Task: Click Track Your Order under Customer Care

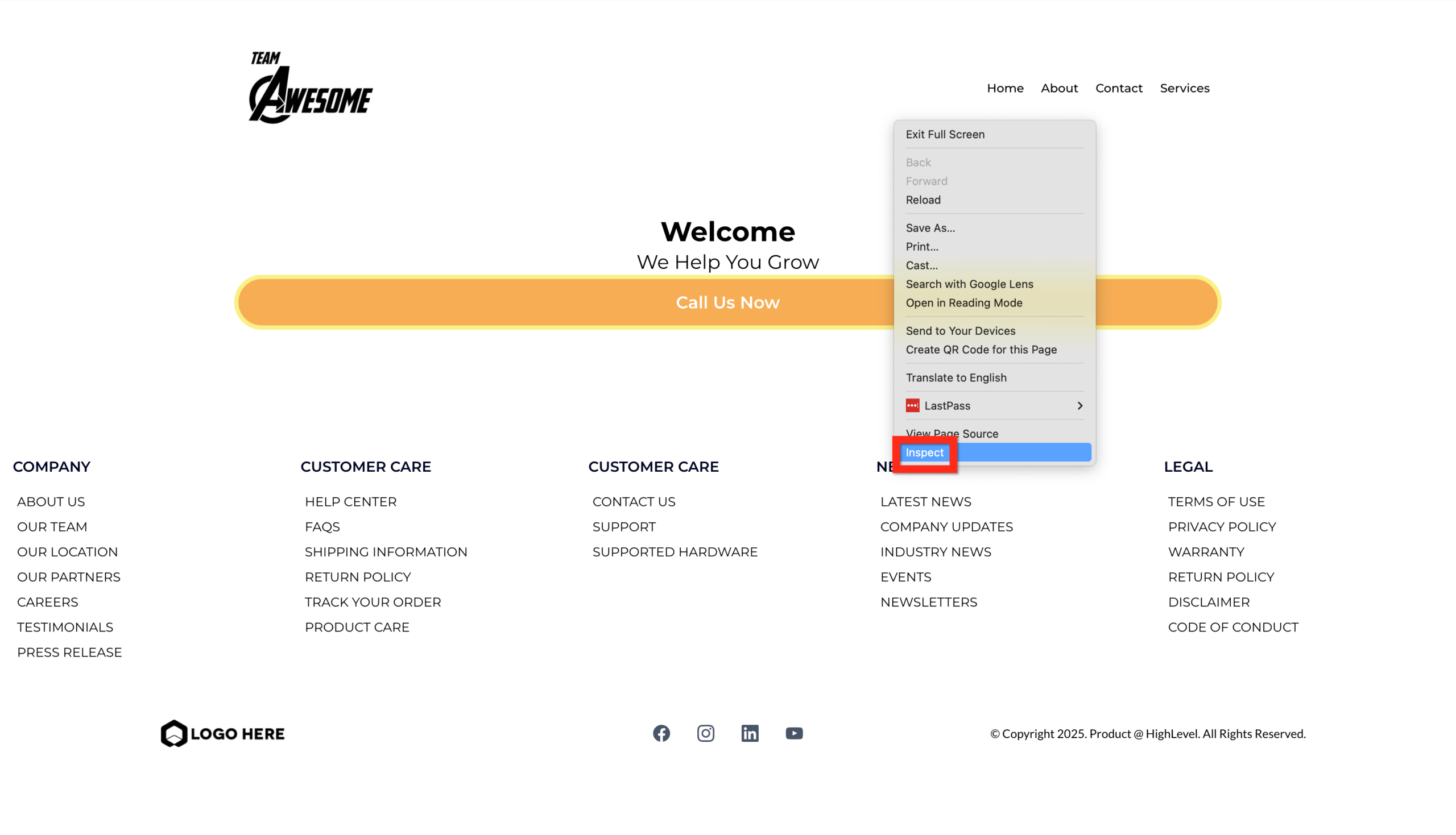Action: pos(373,601)
